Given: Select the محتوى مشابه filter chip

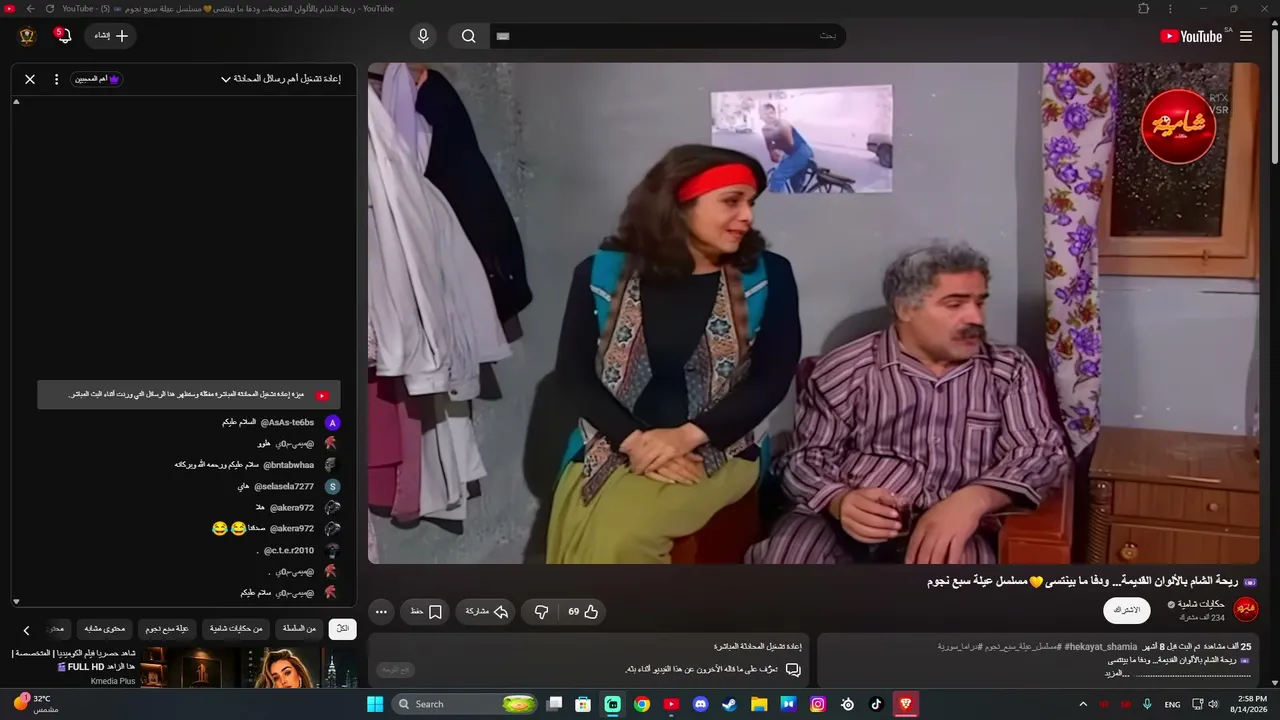Looking at the screenshot, I should (x=103, y=629).
